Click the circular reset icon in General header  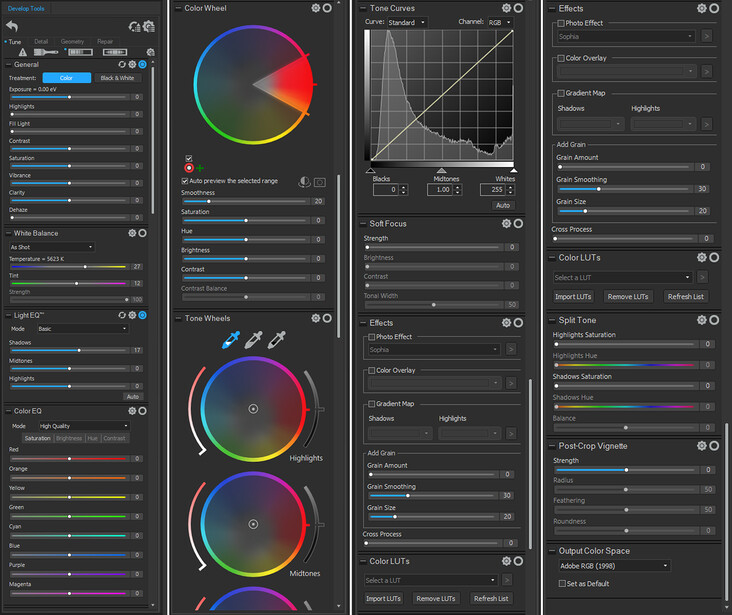[122, 64]
